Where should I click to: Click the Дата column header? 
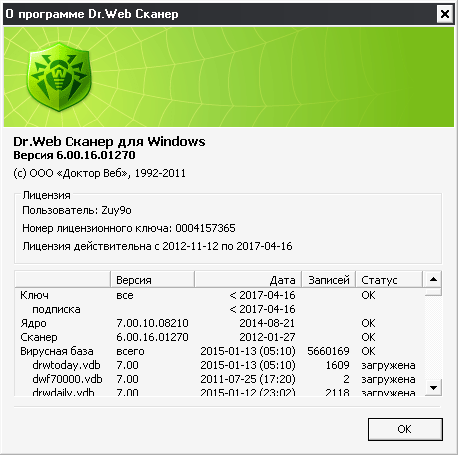point(248,280)
